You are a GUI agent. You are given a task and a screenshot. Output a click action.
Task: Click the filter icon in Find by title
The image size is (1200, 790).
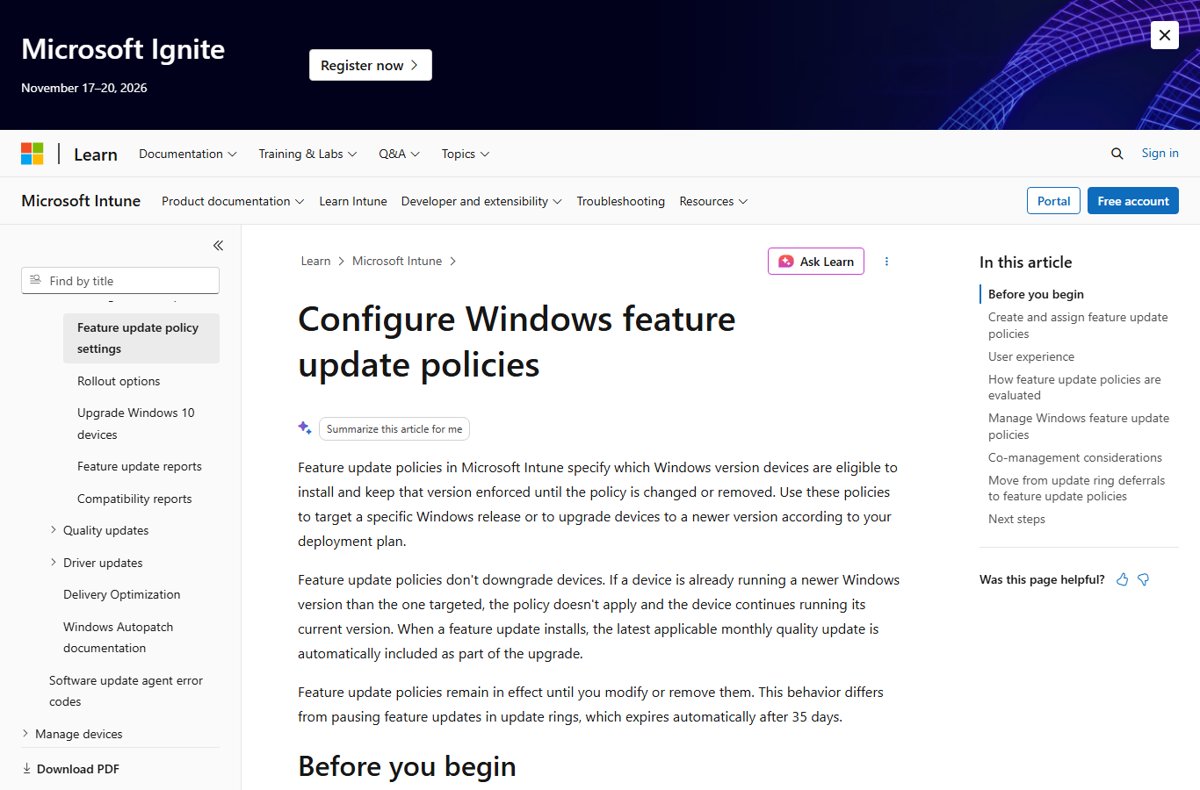(x=36, y=281)
